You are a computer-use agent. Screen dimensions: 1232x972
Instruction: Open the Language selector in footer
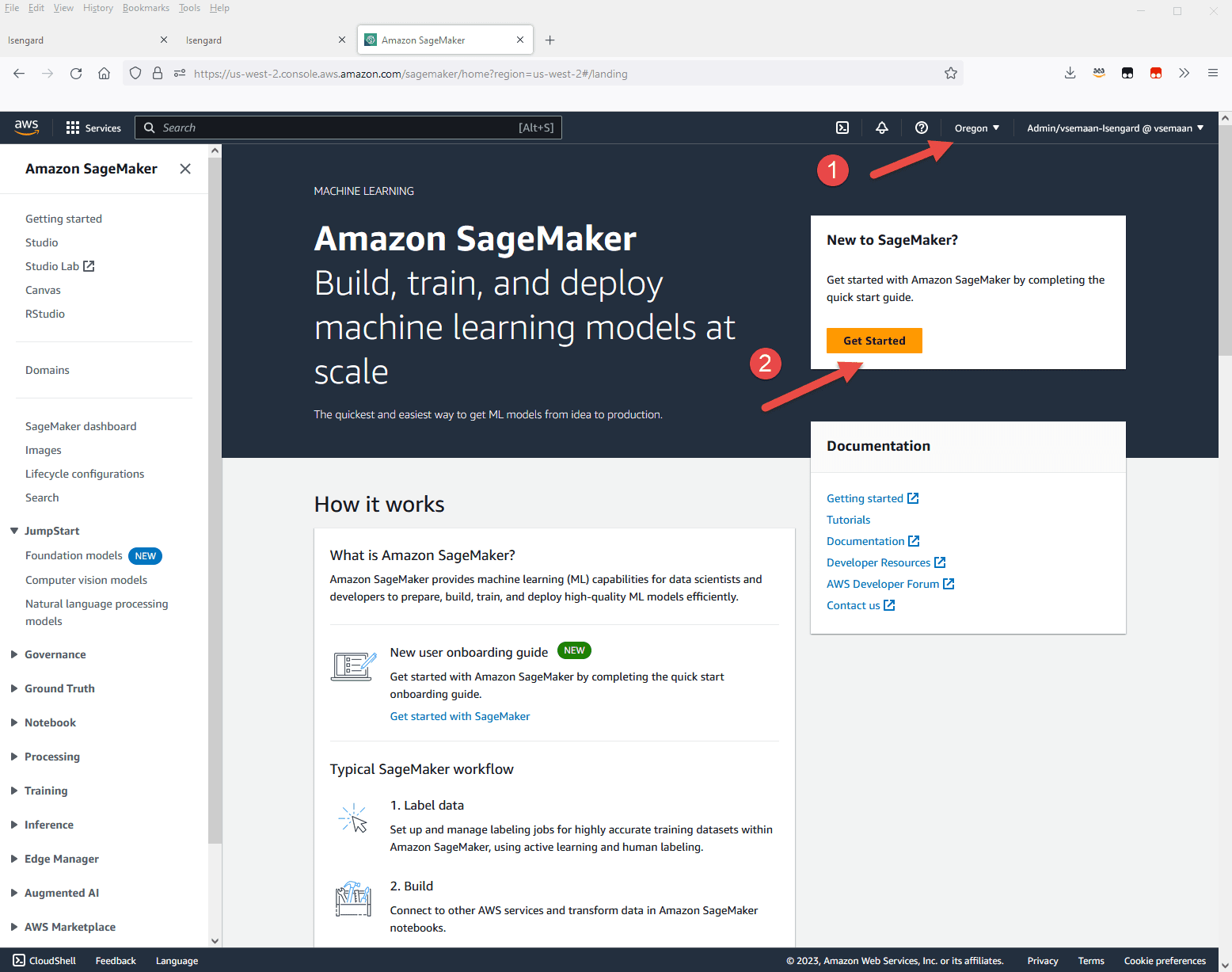click(177, 961)
